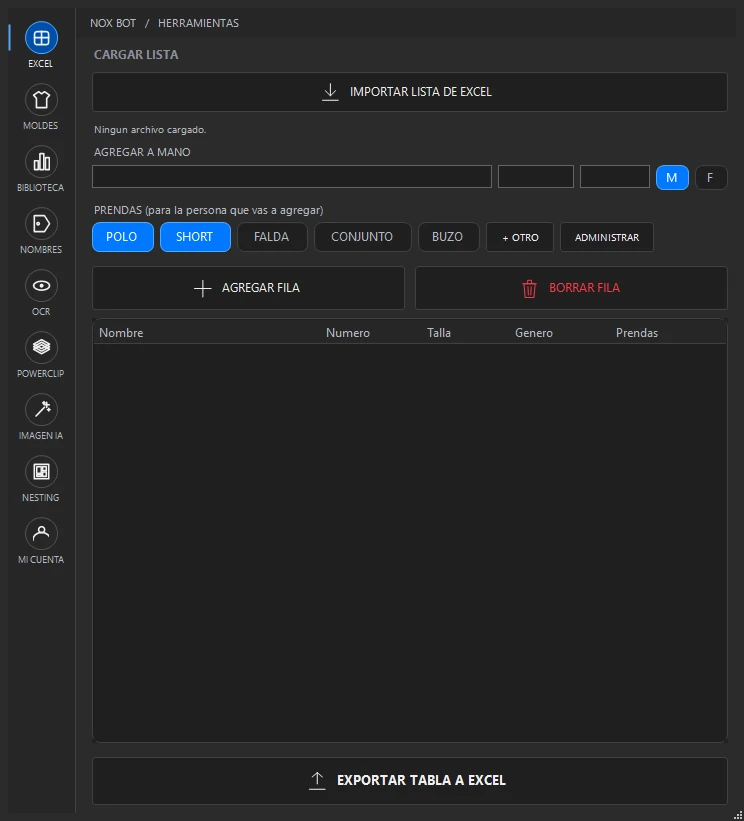Click the + OTRO button

(519, 237)
